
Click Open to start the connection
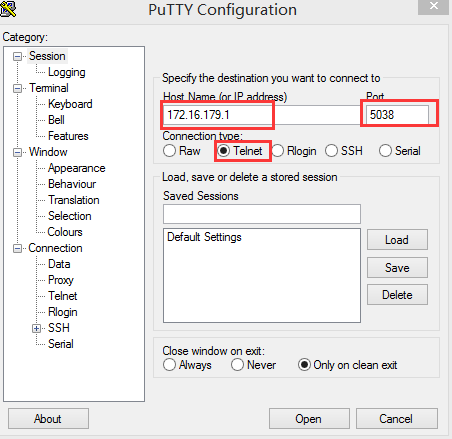309,419
